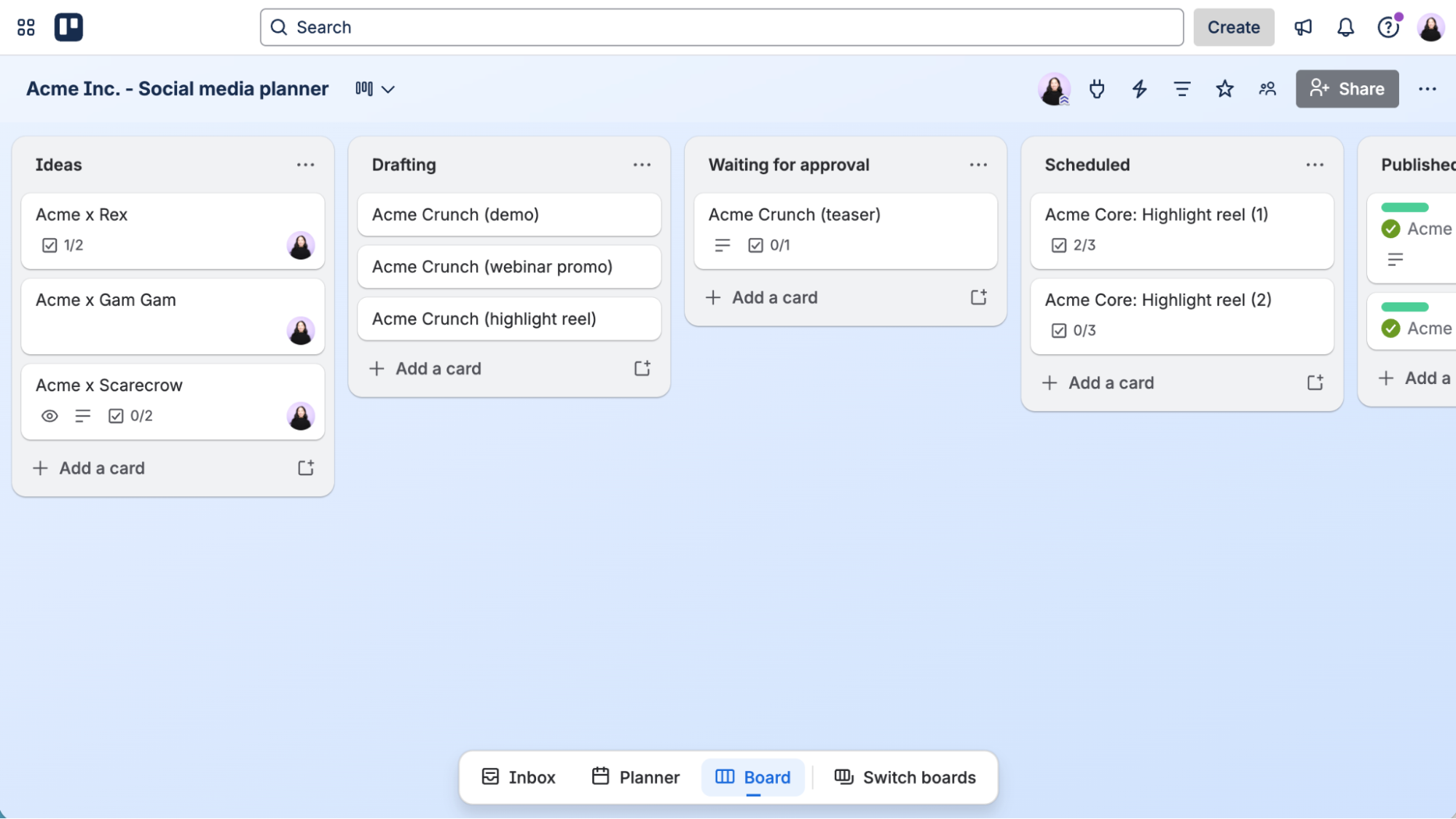
Task: Switch to the Planner tab
Action: pos(635,777)
